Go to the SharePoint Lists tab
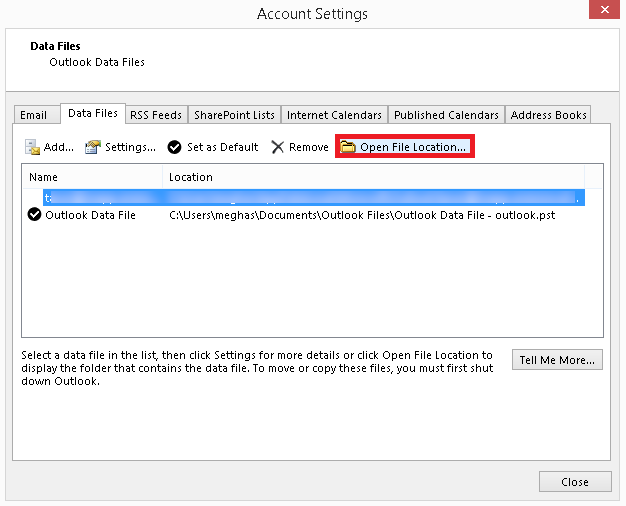Image resolution: width=626 pixels, height=506 pixels. (x=234, y=115)
